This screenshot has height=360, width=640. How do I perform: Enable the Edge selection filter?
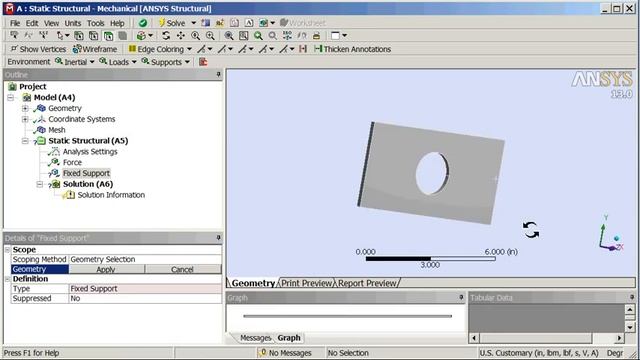pos(93,36)
